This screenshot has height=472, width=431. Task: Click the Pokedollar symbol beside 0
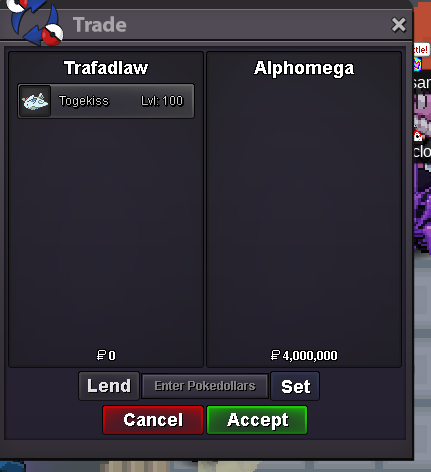coord(101,355)
